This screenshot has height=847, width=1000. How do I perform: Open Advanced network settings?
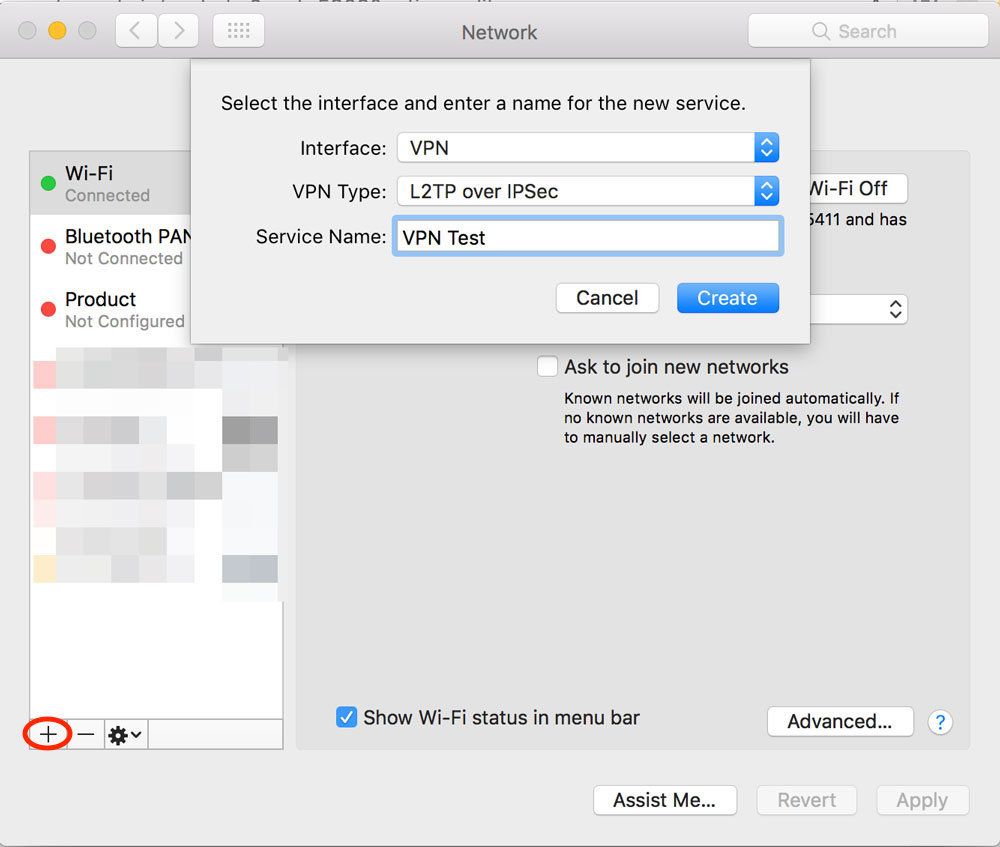[x=839, y=722]
